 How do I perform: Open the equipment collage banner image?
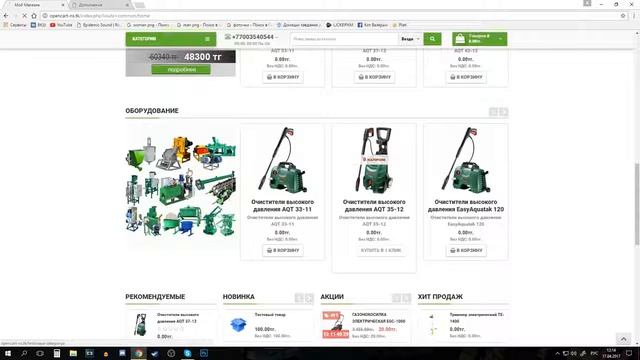point(180,186)
